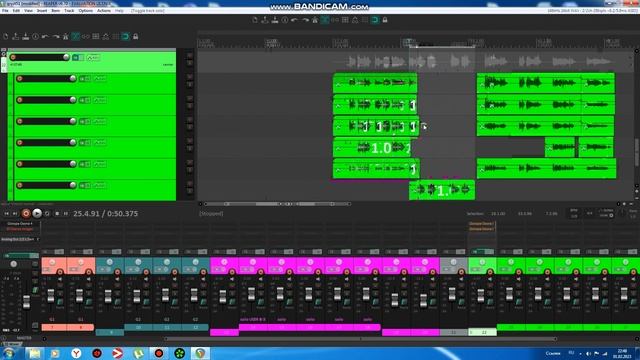Screen dimensions: 640x360
Task: Open Yandex browser taskbar icon
Action: 76,353
